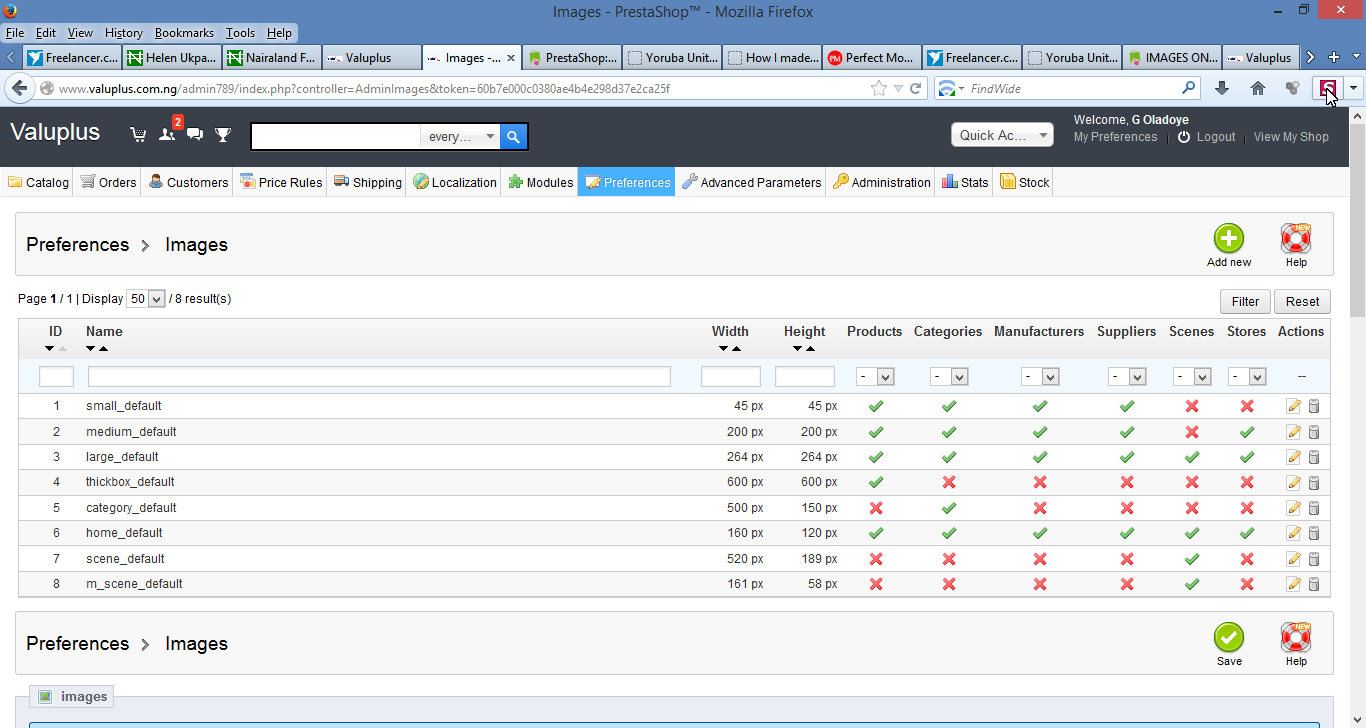Image resolution: width=1366 pixels, height=728 pixels.
Task: Expand the Quick Access dropdown
Action: click(1001, 135)
